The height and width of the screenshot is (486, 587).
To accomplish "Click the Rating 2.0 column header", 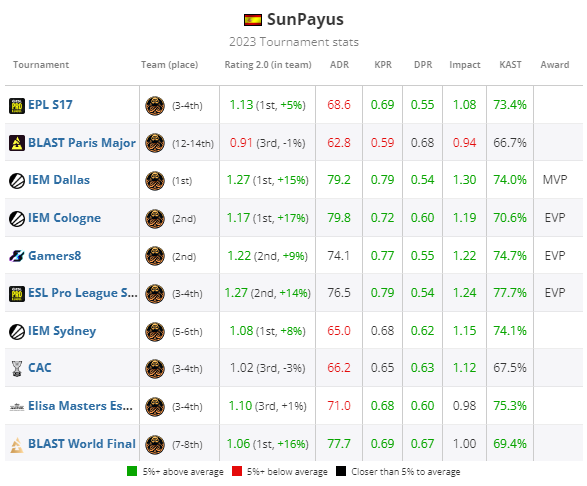I will tap(268, 65).
